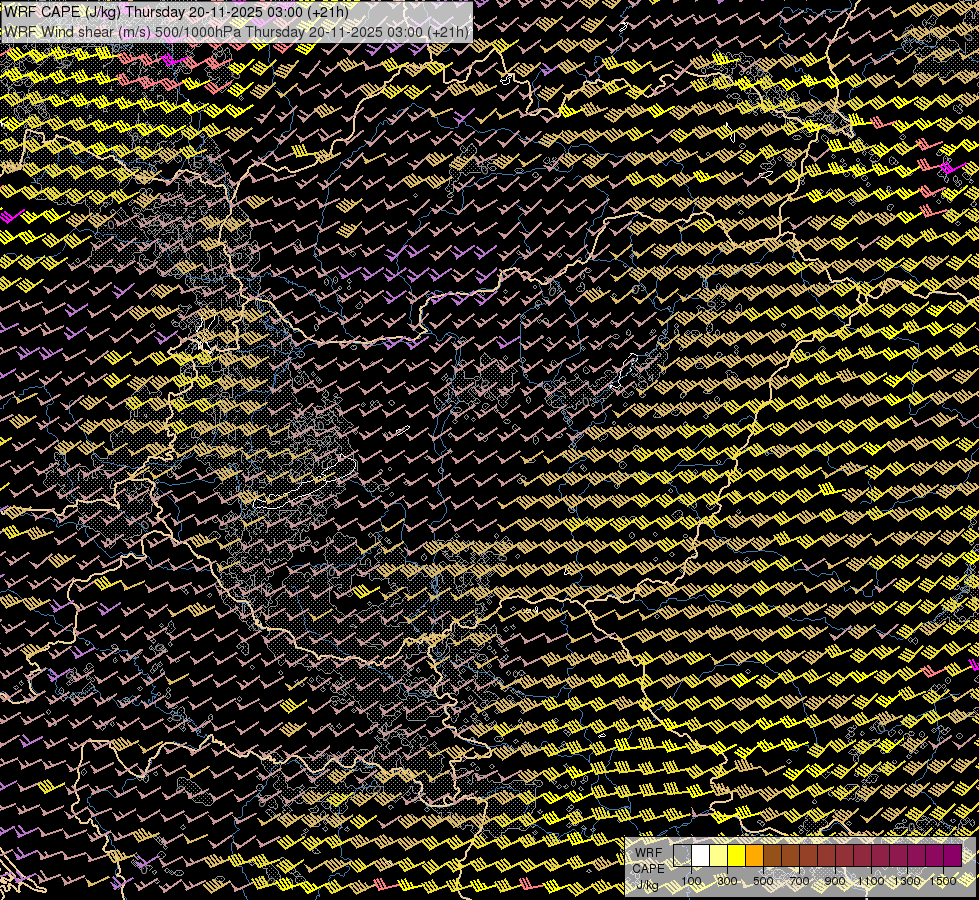Select the bright yellow CAPE legend swatch

[x=737, y=855]
